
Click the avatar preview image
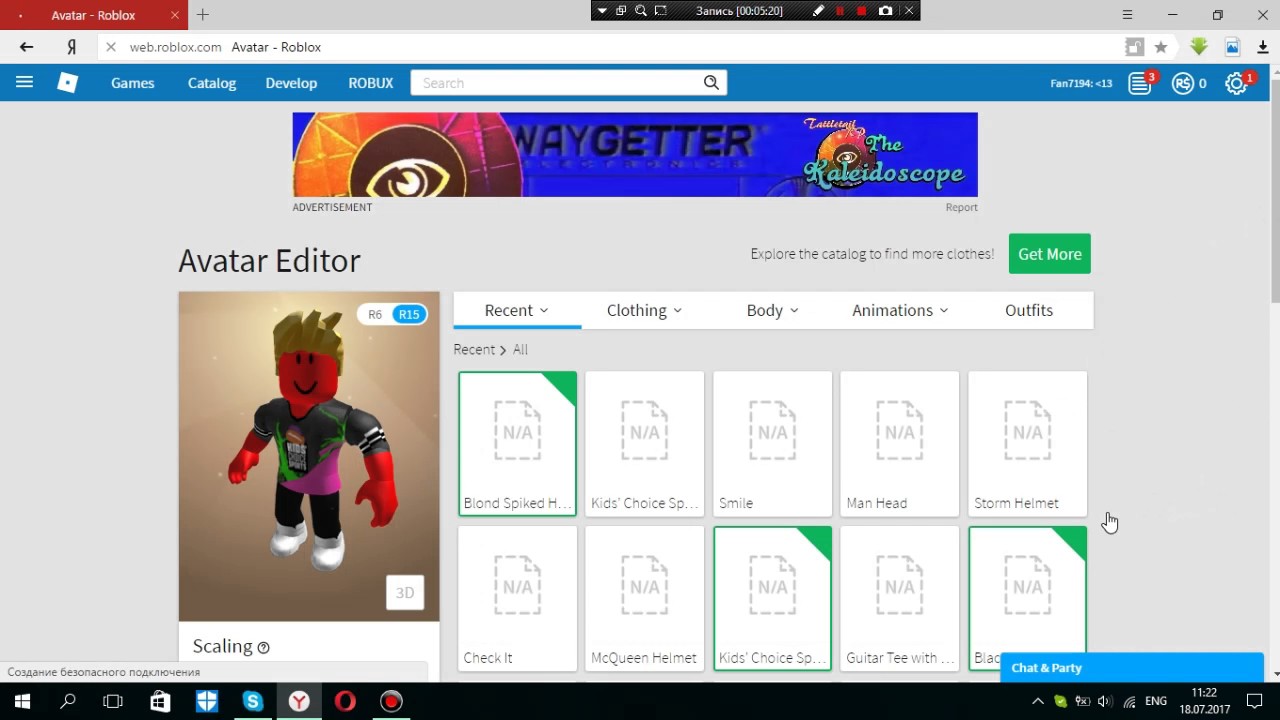point(309,456)
